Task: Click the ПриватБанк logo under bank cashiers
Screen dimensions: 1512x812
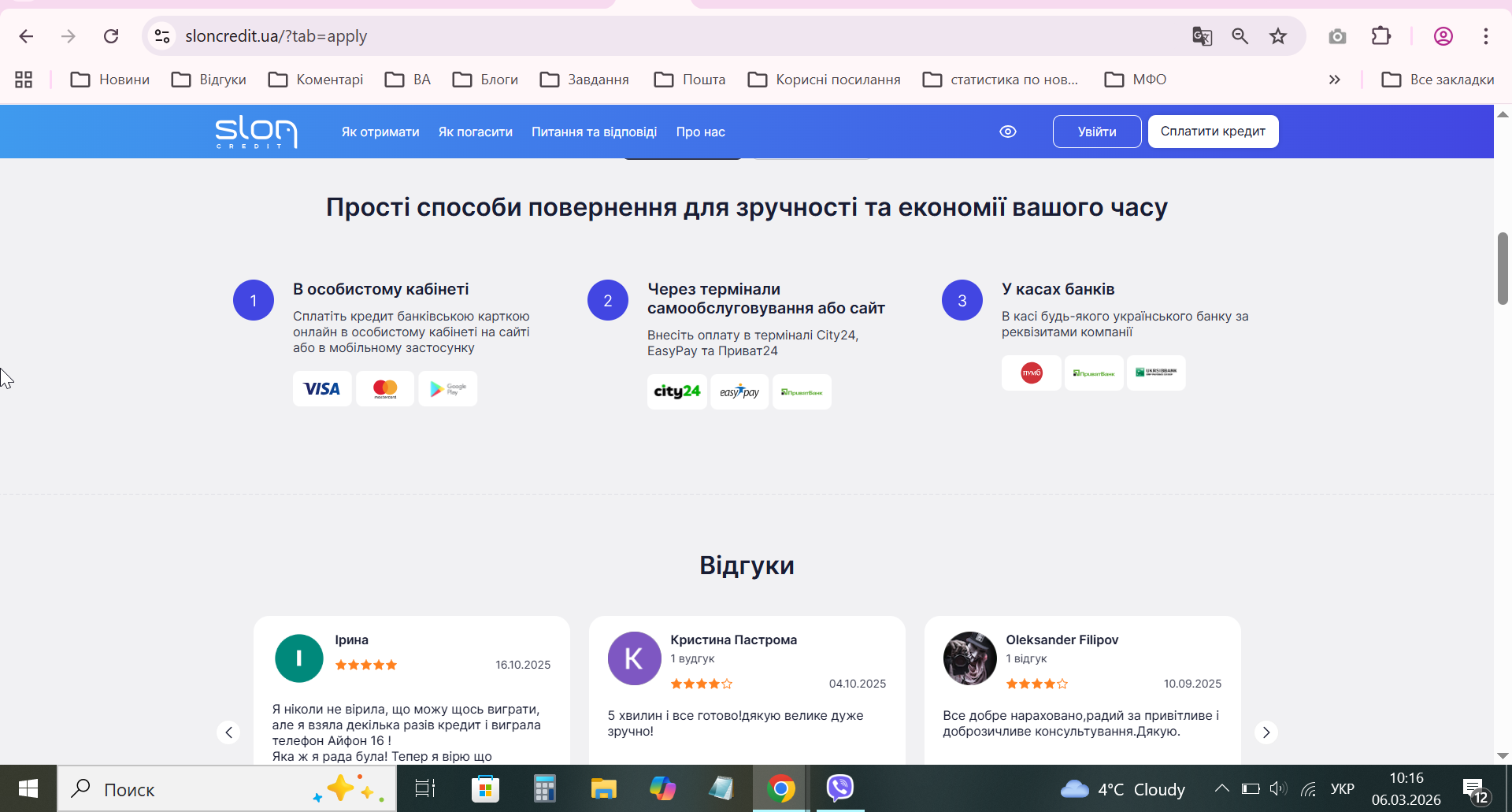Action: click(x=1094, y=373)
